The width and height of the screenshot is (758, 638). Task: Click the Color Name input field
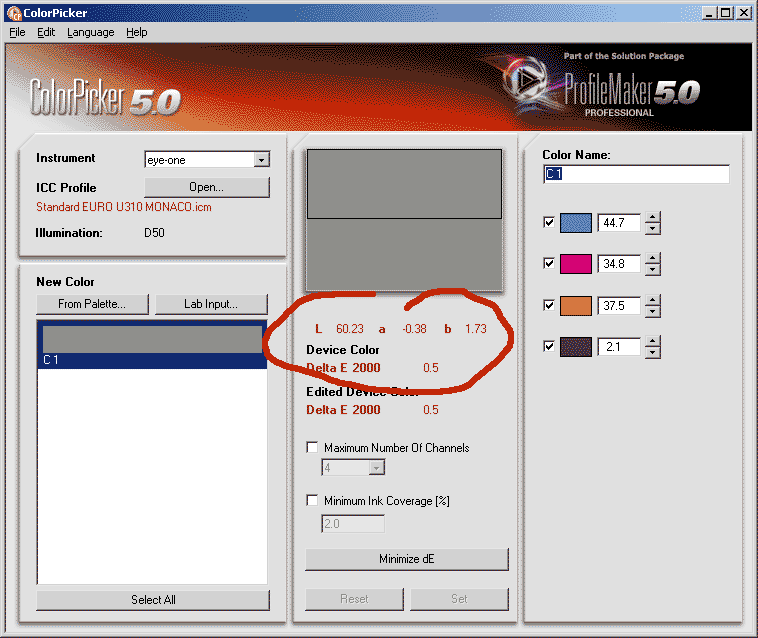pos(636,174)
